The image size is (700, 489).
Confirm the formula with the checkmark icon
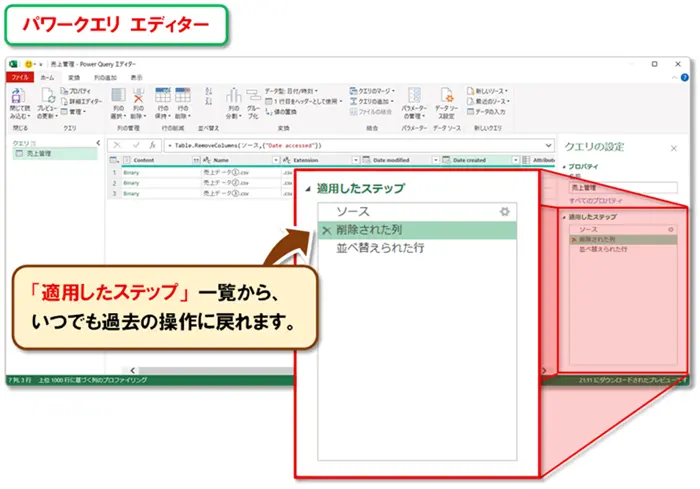point(136,145)
